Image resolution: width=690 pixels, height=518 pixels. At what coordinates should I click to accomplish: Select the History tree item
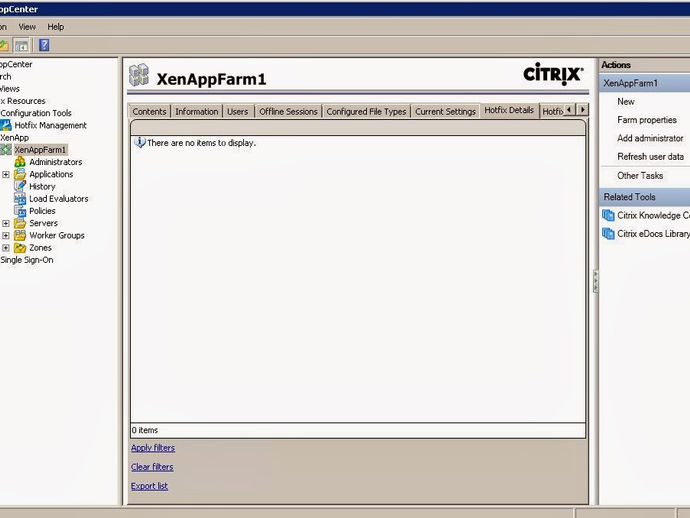click(42, 187)
